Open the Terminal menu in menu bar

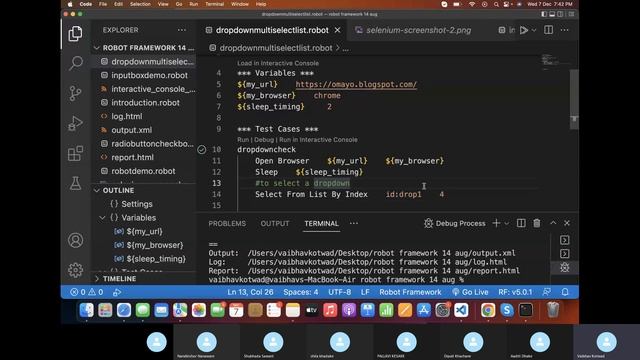214,4
